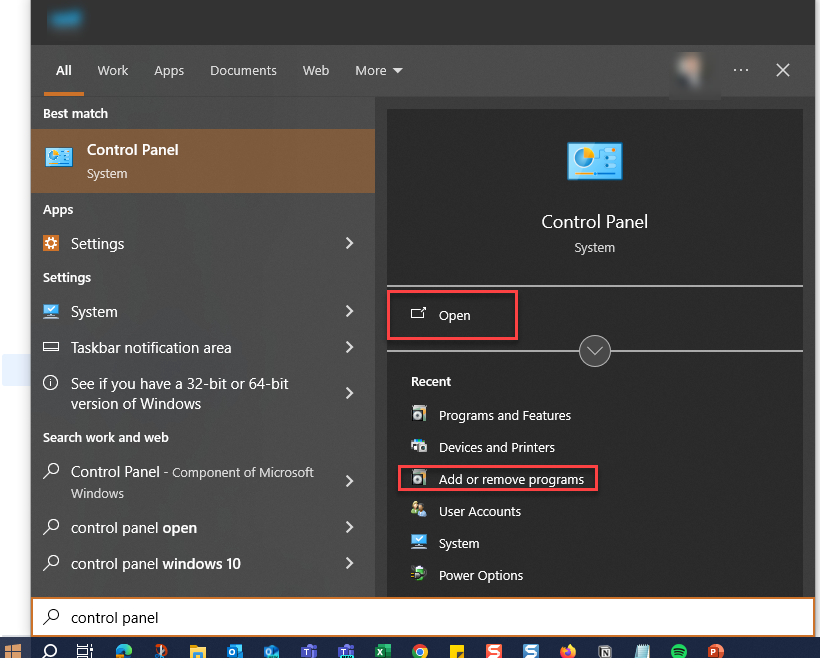Expand Taskbar notification area result arrow
Image resolution: width=820 pixels, height=658 pixels.
pyautogui.click(x=349, y=347)
